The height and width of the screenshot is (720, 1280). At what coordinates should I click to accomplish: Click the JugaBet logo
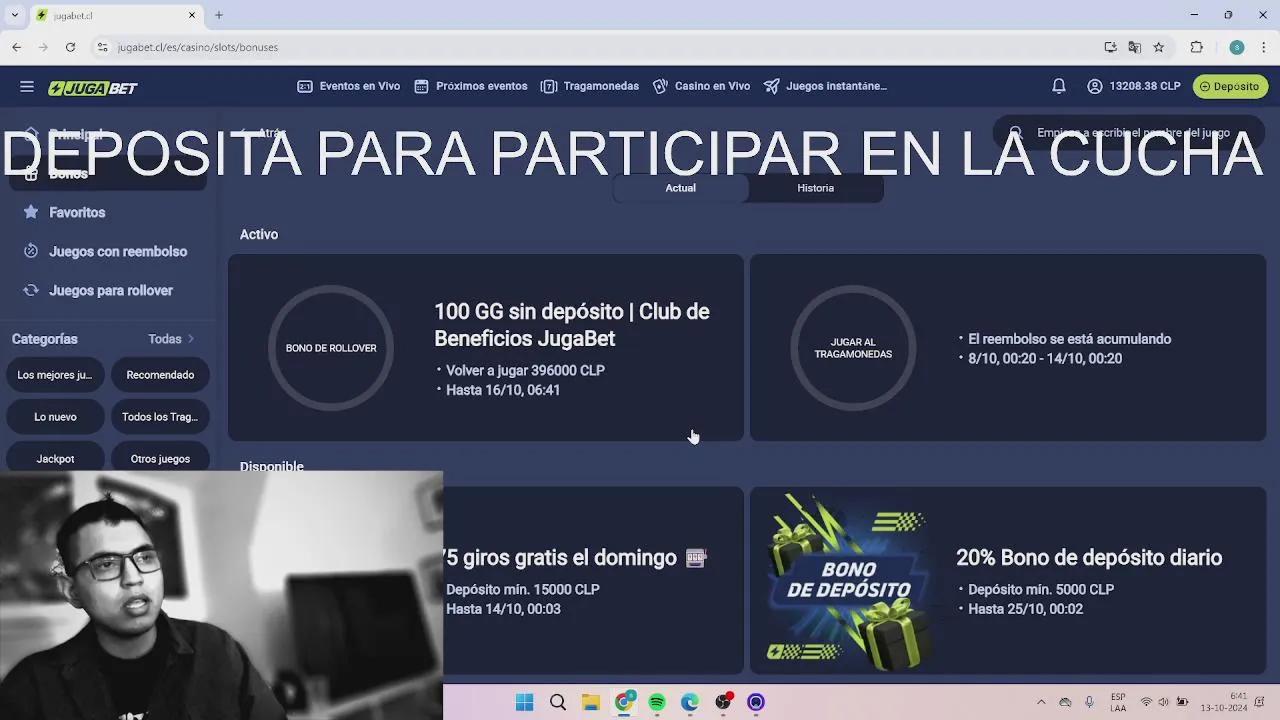(x=93, y=88)
